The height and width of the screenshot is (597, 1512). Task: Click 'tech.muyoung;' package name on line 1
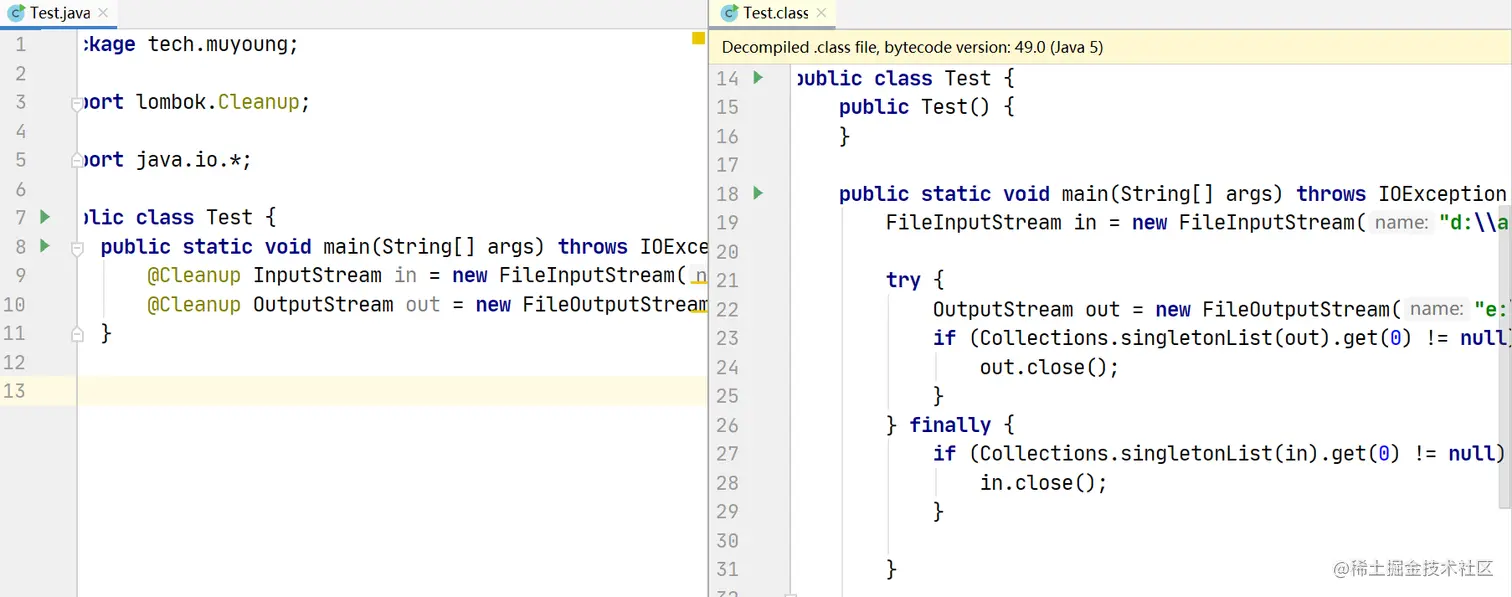pos(223,44)
